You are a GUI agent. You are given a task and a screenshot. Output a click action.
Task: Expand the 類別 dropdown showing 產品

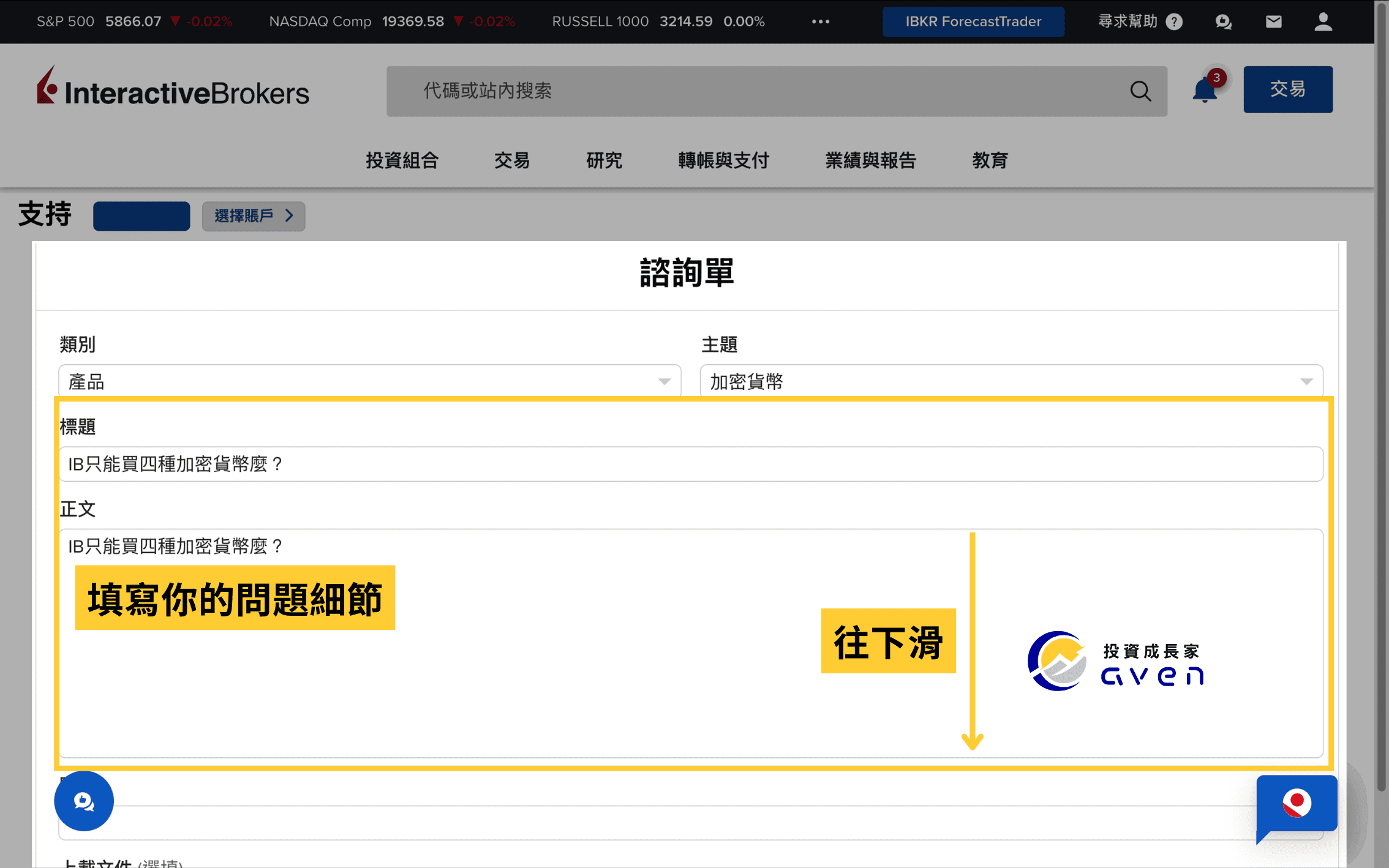(x=370, y=381)
